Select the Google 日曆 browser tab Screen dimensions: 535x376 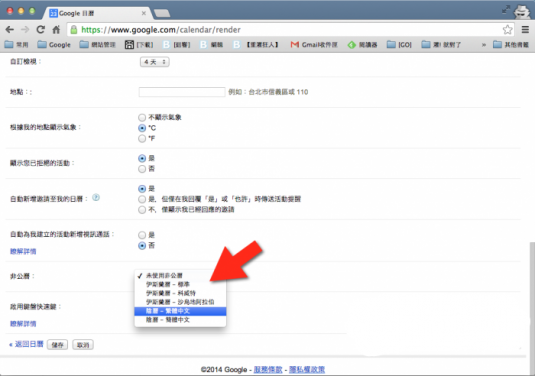tap(96, 13)
